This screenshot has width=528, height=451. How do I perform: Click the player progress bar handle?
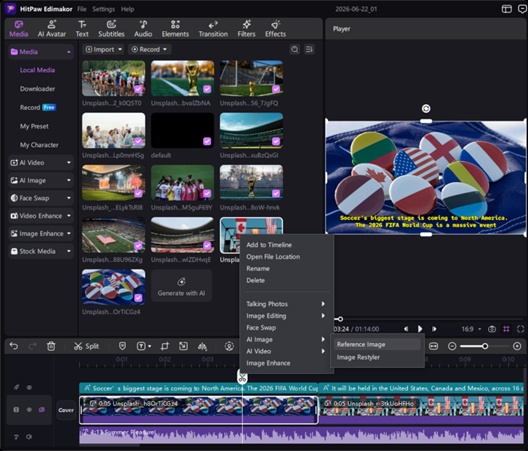340,319
